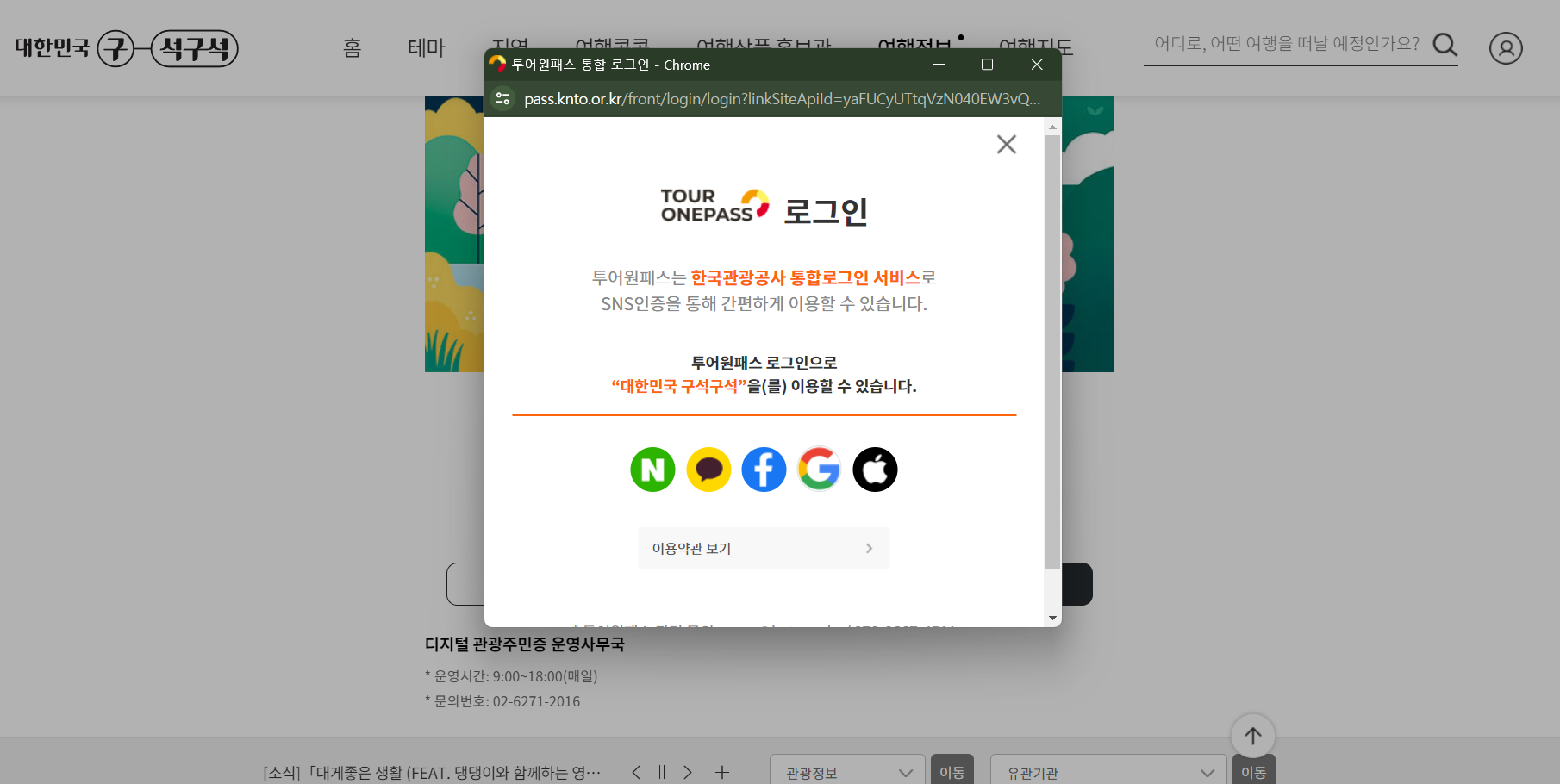Pause the news ticker
1560x784 pixels.
[662, 773]
